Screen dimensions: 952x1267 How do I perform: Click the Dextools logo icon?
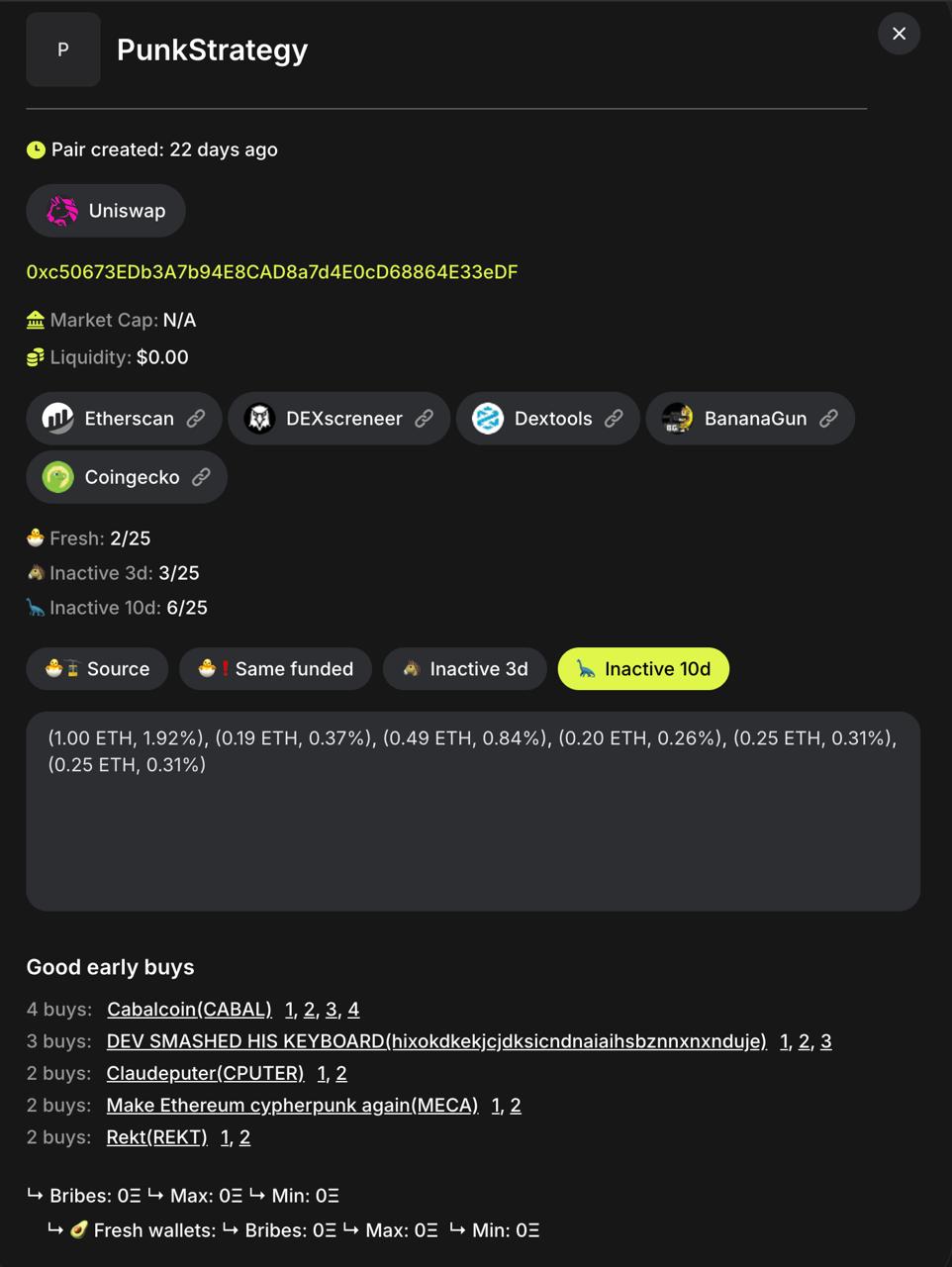click(x=488, y=419)
